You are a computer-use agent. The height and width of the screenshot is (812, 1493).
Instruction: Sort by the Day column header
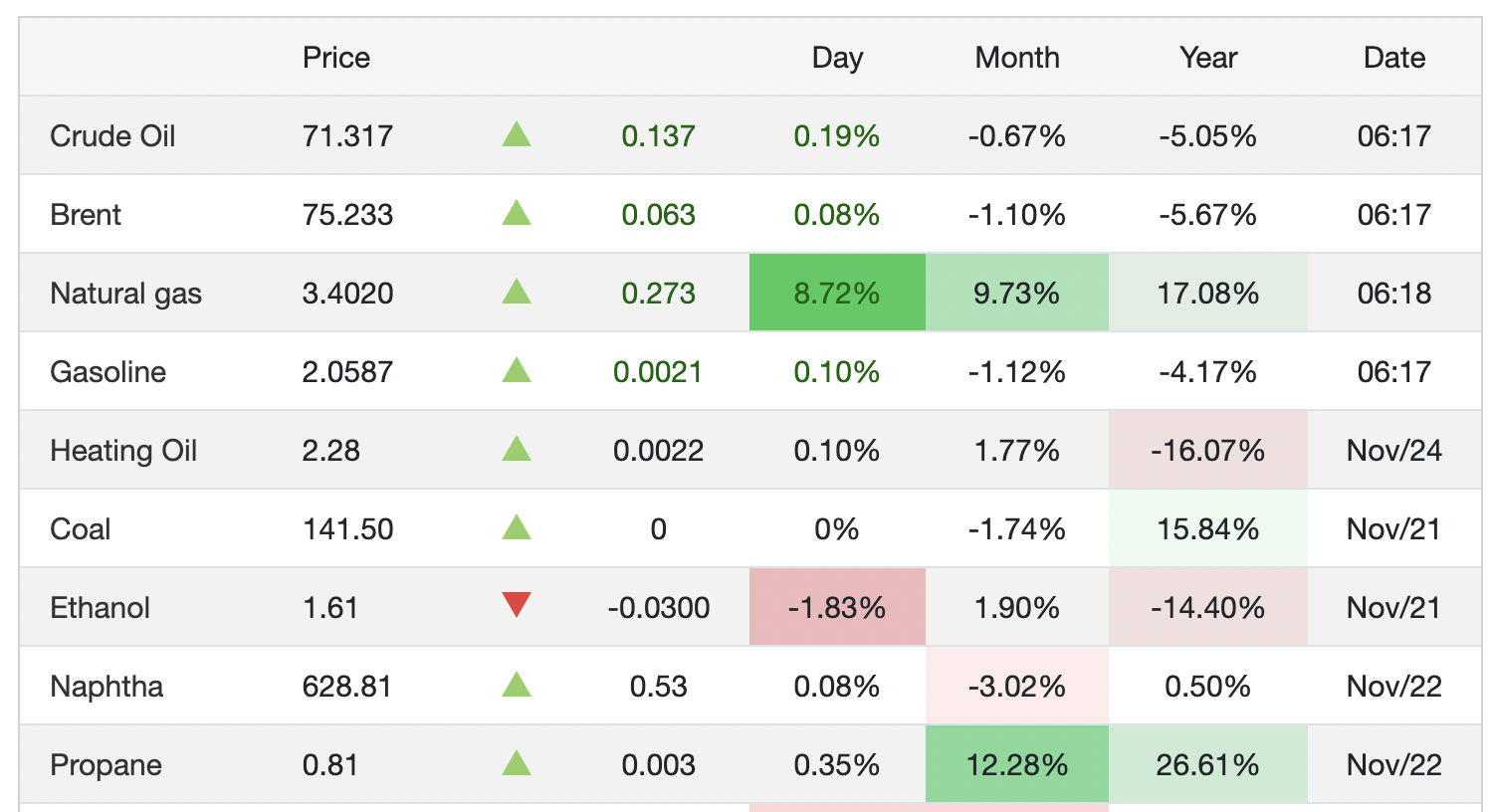coord(837,58)
